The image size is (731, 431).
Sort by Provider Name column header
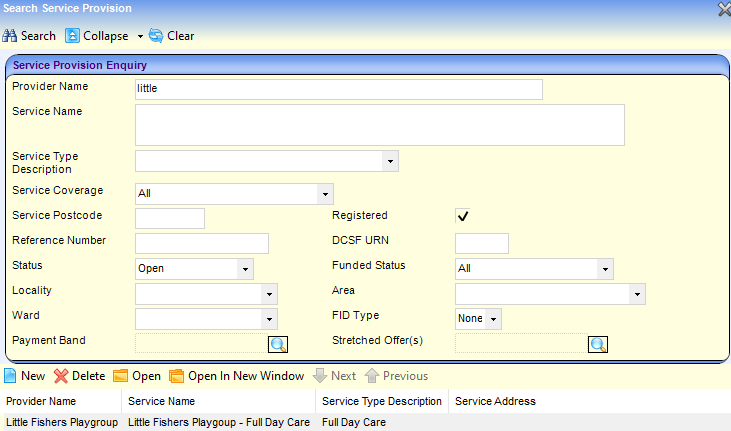(41, 401)
